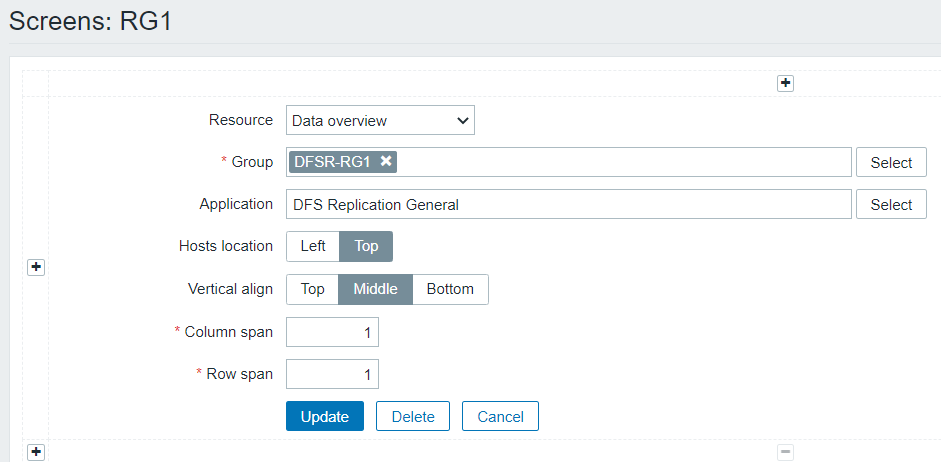Focus the Application text field

pos(568,204)
